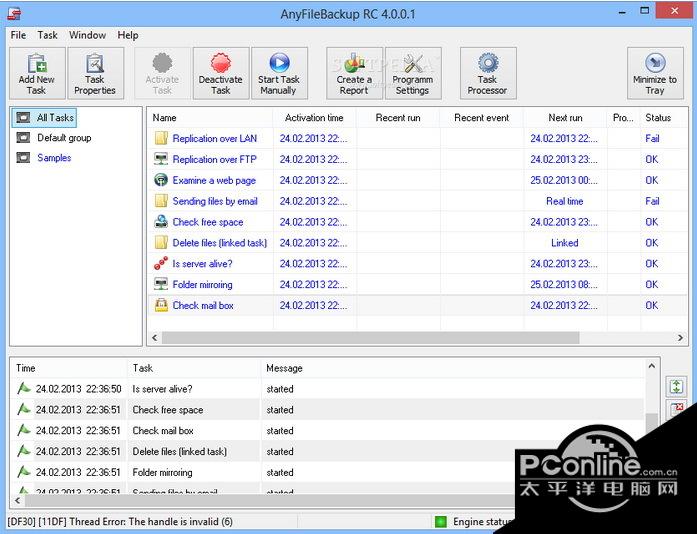
Task: Click the log panel scroll up arrow
Action: 651,366
